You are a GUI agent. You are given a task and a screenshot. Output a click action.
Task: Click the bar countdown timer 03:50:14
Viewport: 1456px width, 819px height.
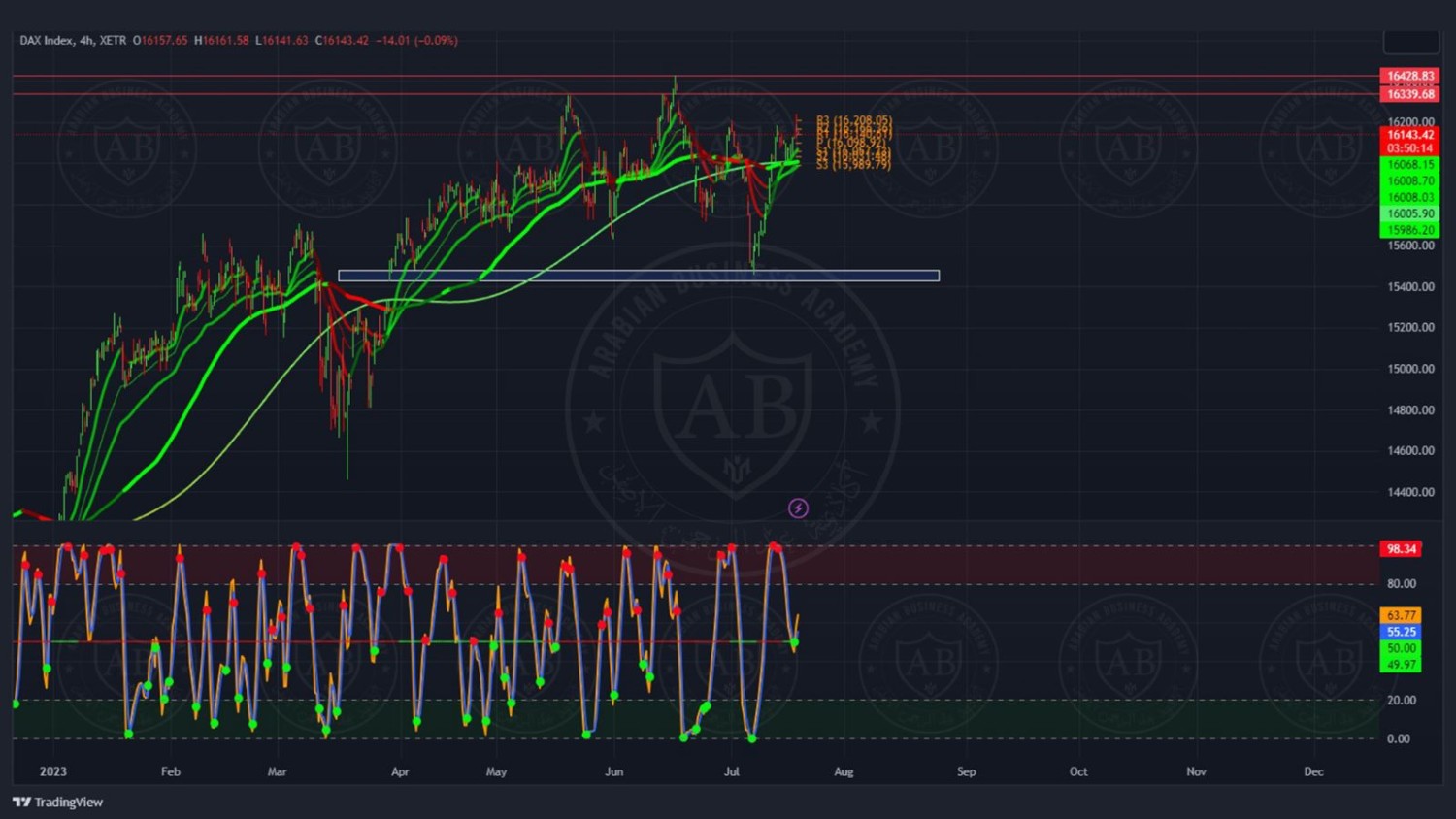coord(1409,148)
